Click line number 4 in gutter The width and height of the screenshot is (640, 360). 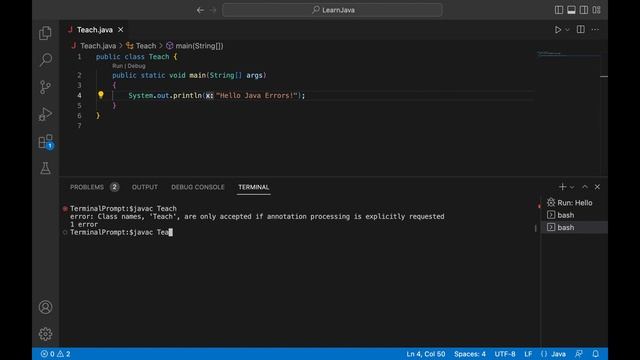click(79, 96)
